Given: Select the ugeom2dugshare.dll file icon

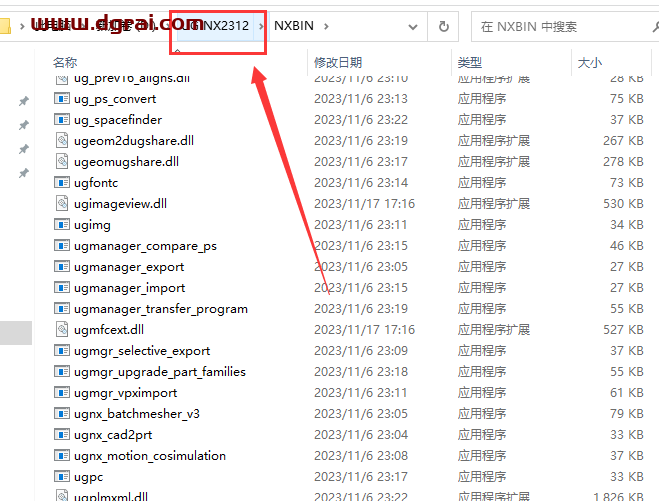Looking at the screenshot, I should click(x=62, y=140).
